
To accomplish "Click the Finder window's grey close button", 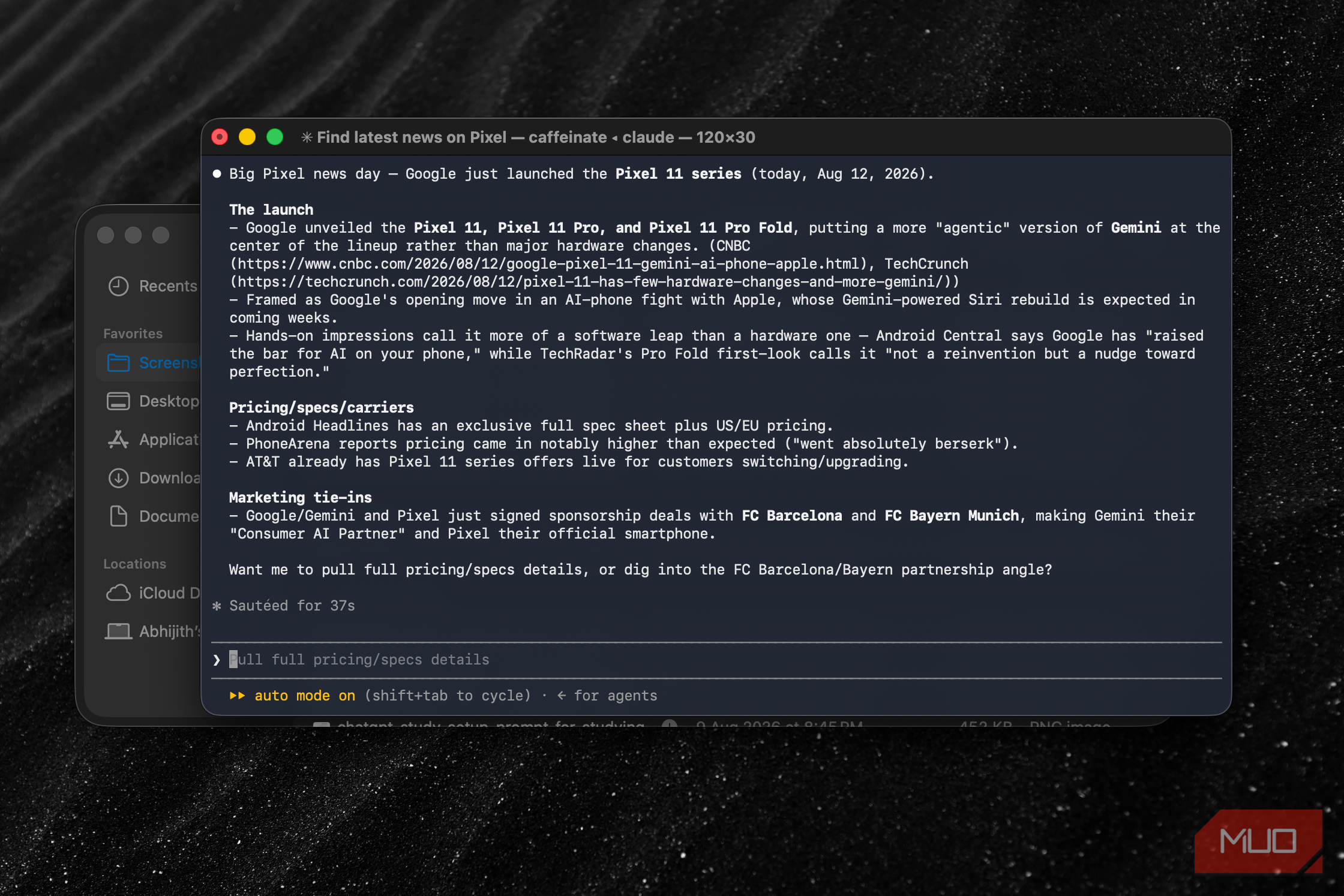I will (106, 235).
